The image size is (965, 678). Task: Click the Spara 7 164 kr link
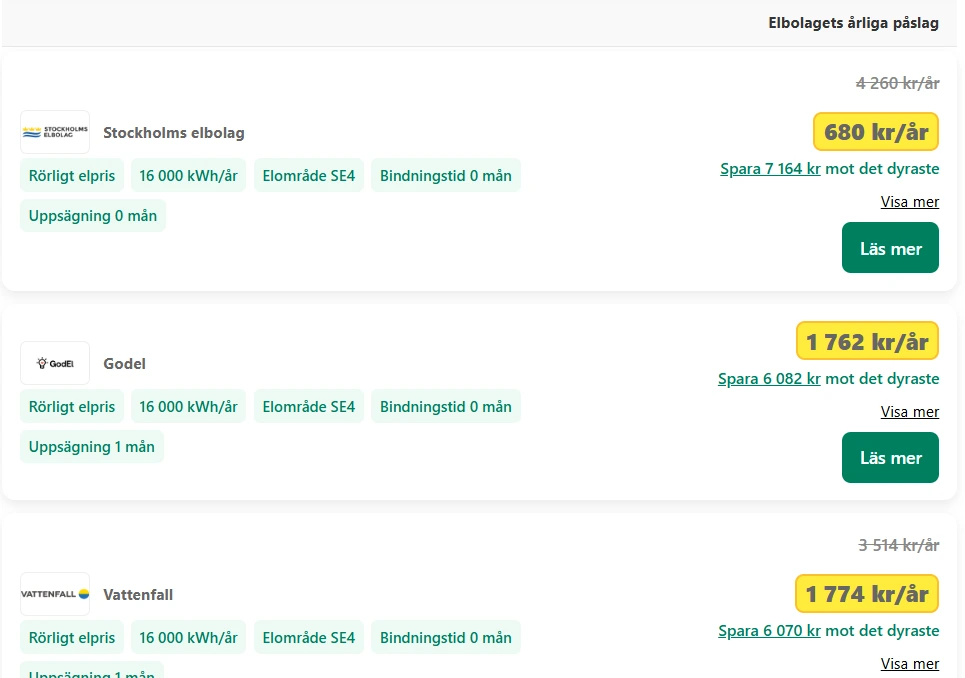pos(770,169)
